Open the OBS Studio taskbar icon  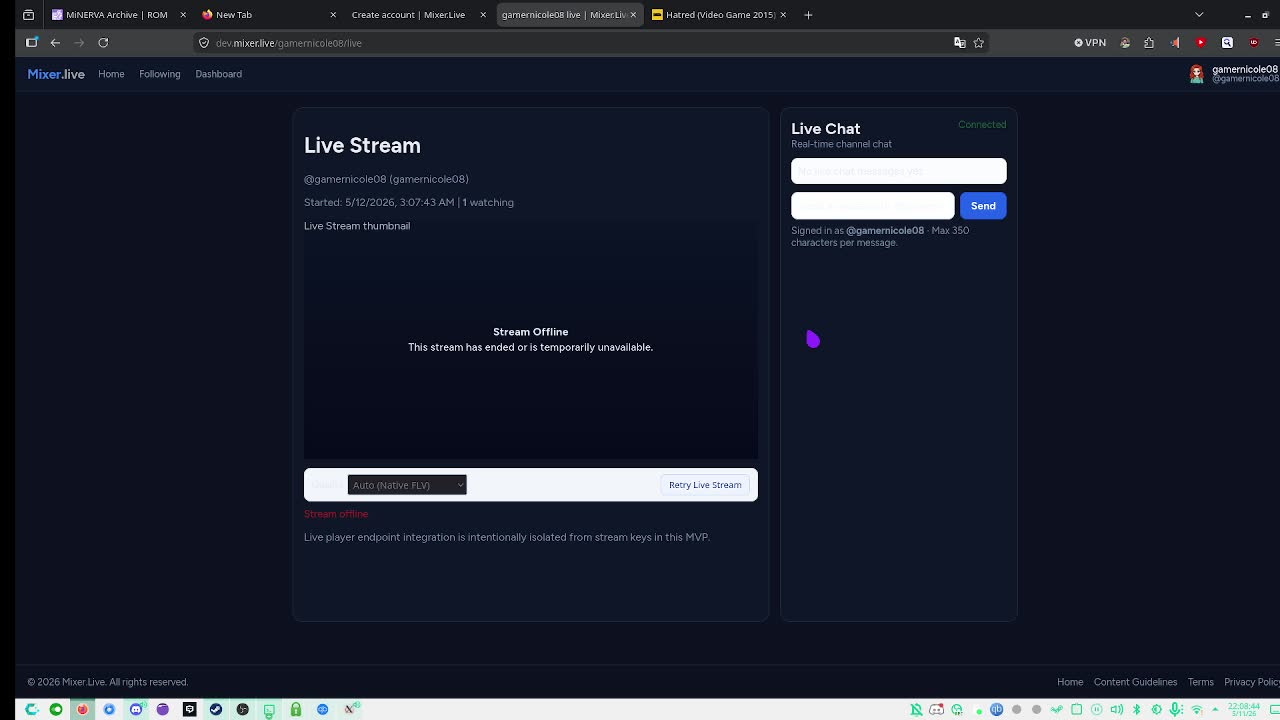coord(243,710)
